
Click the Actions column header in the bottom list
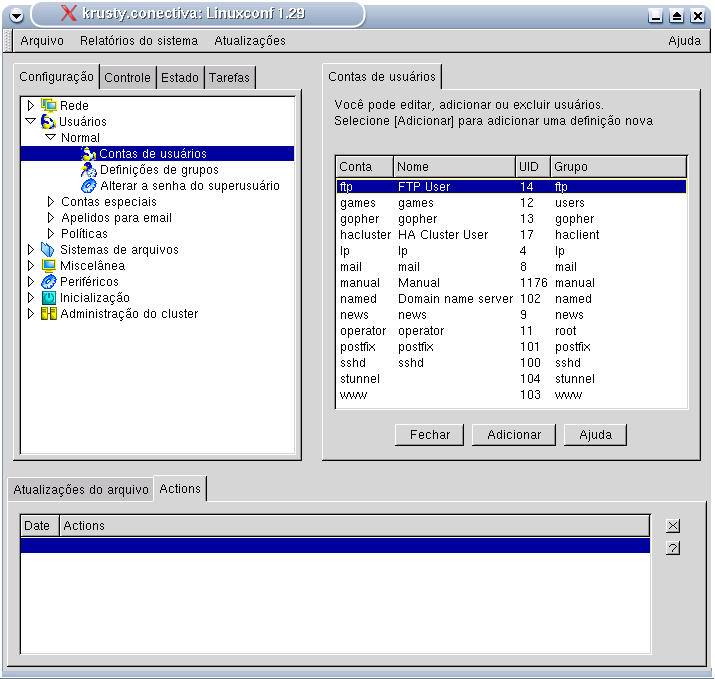(x=354, y=526)
